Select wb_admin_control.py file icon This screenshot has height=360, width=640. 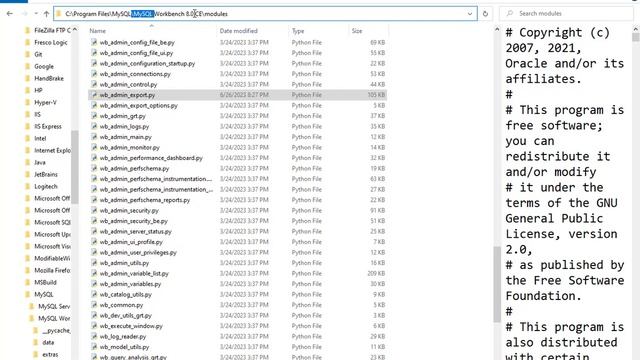[94, 84]
